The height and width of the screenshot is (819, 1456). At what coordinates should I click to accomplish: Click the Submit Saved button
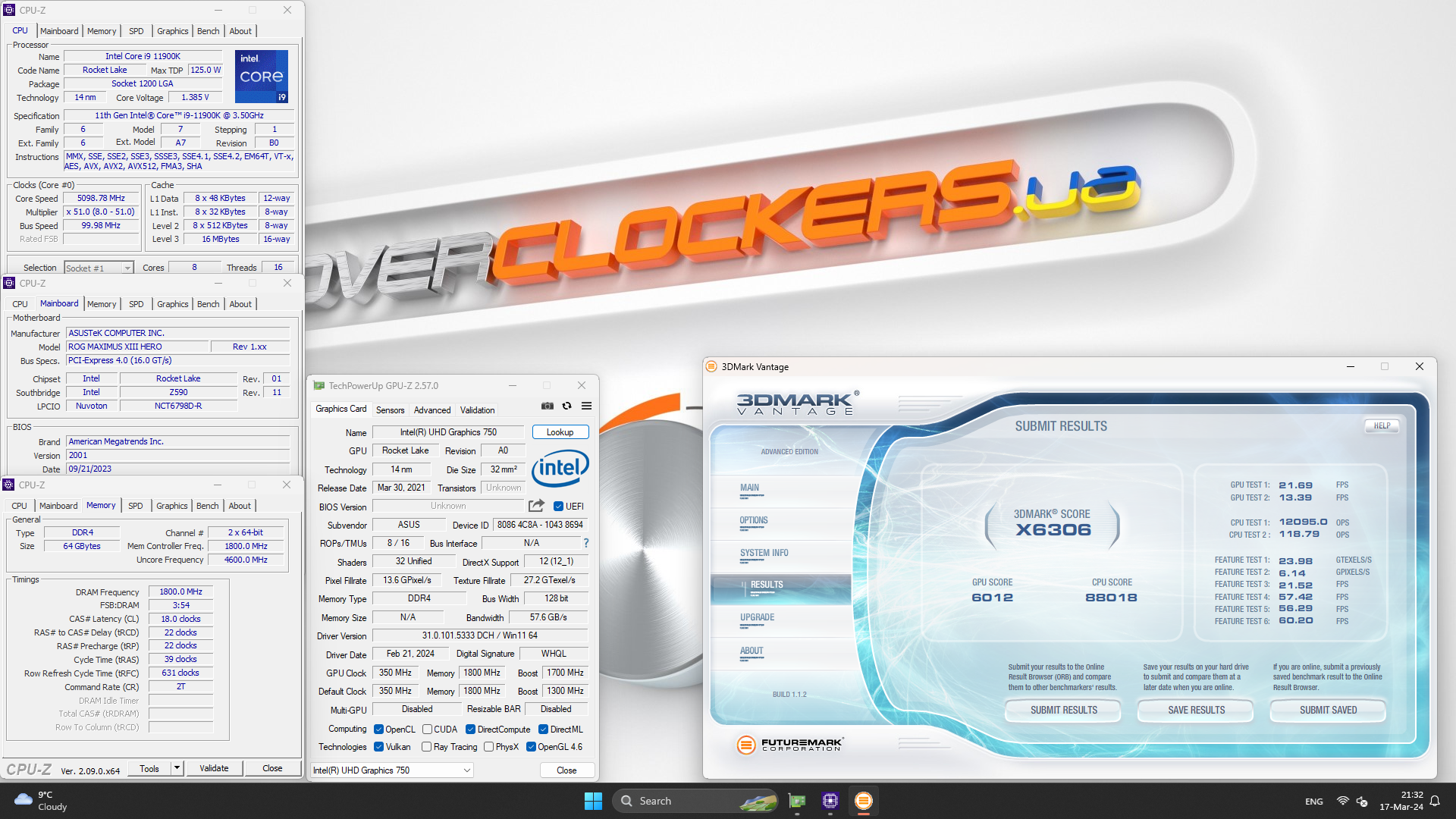[x=1328, y=711]
